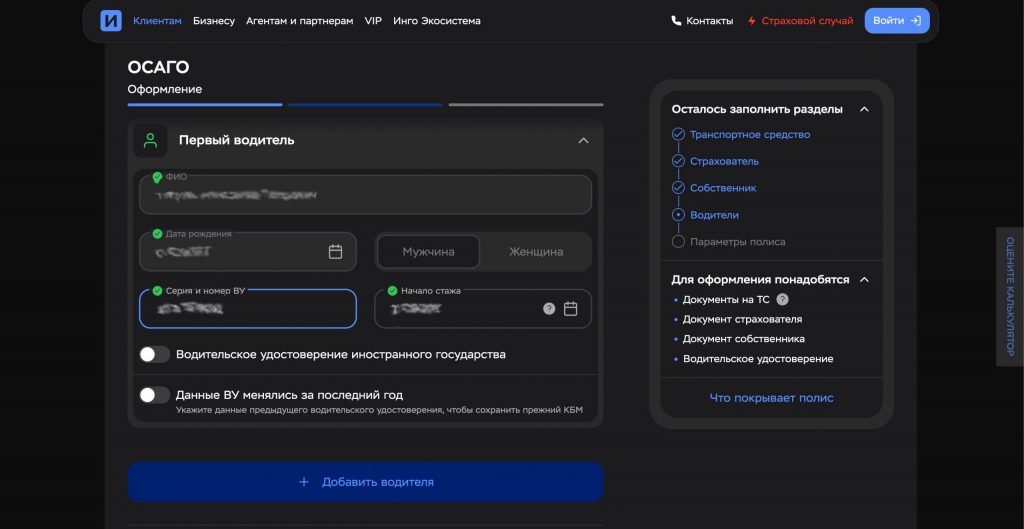Click the green driver icon beside Первый водитель

150,140
